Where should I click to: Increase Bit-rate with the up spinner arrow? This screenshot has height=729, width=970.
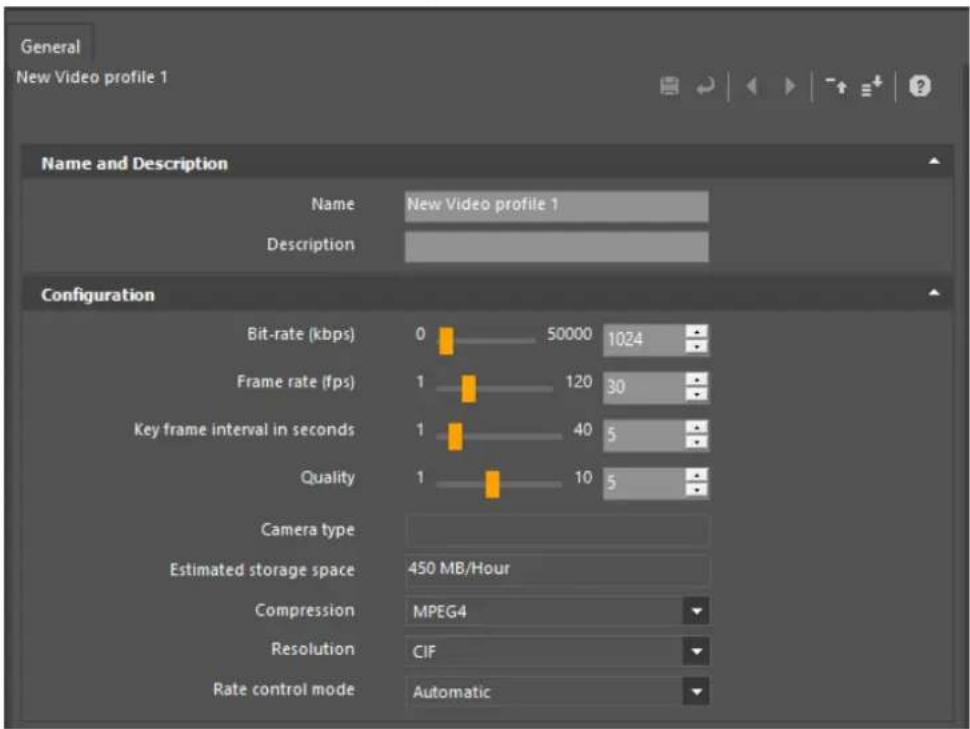[697, 332]
